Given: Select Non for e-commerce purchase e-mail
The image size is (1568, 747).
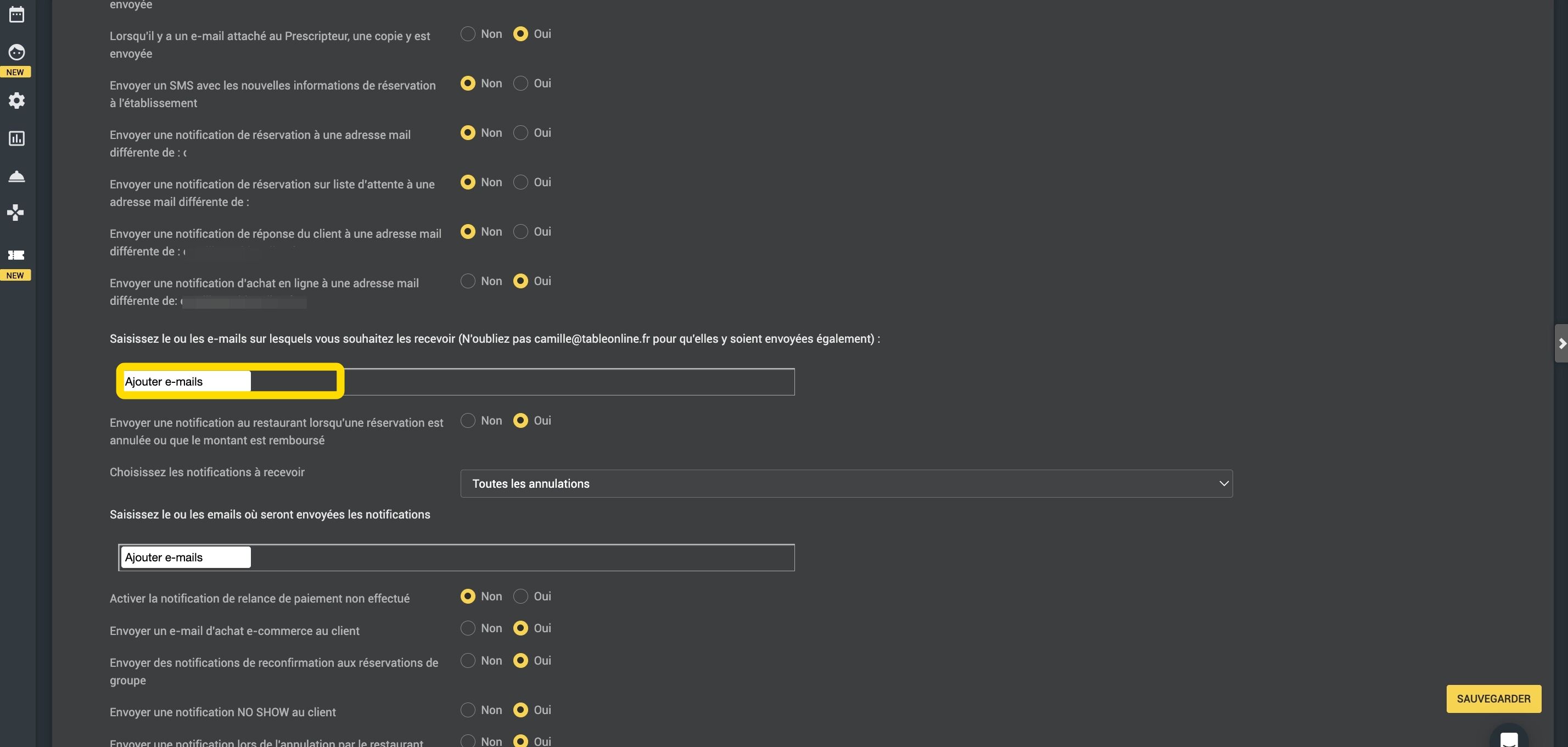Looking at the screenshot, I should (x=467, y=628).
